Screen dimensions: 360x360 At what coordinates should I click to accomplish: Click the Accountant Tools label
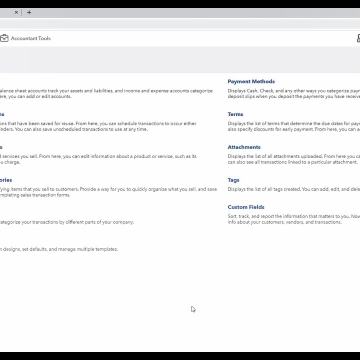point(31,38)
